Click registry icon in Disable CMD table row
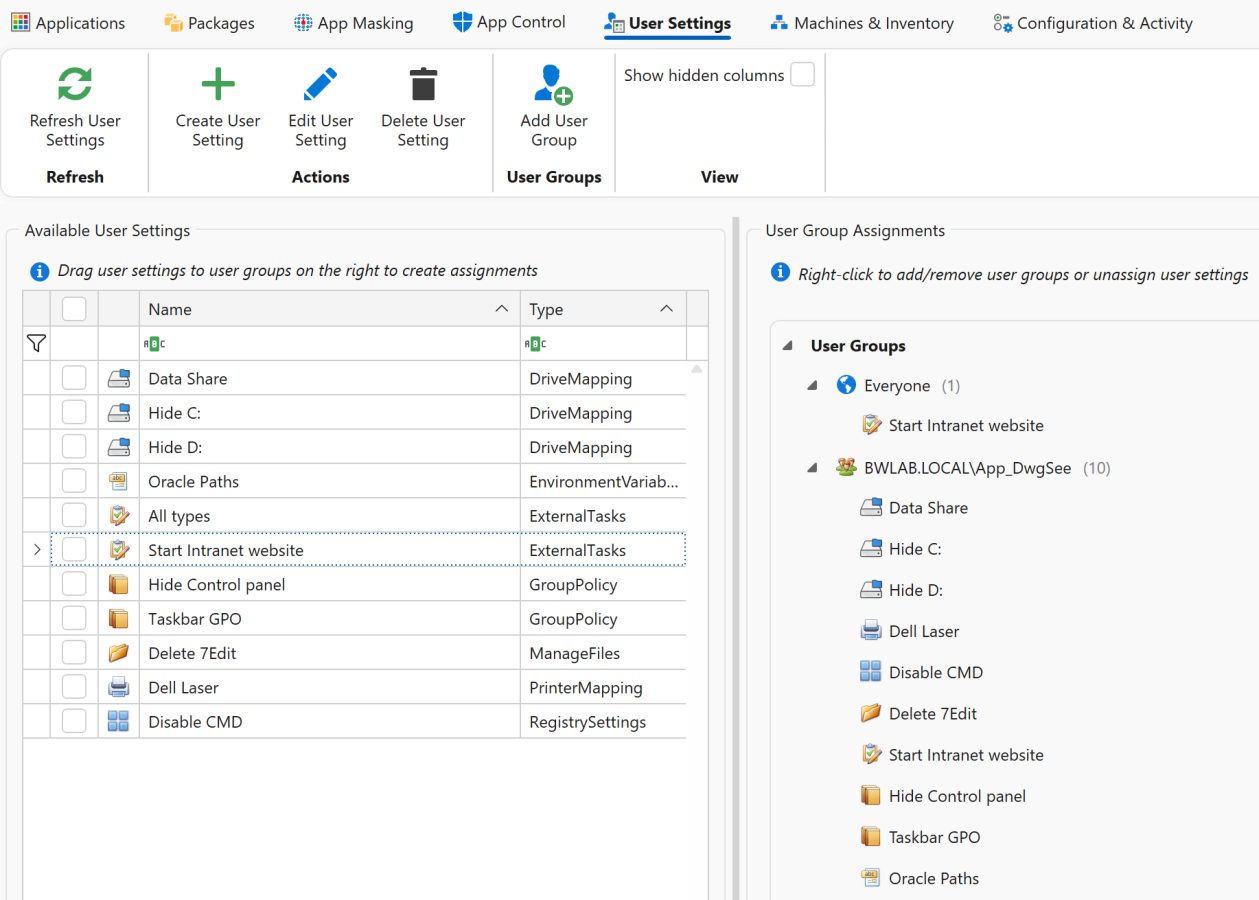This screenshot has width=1259, height=900. point(119,721)
